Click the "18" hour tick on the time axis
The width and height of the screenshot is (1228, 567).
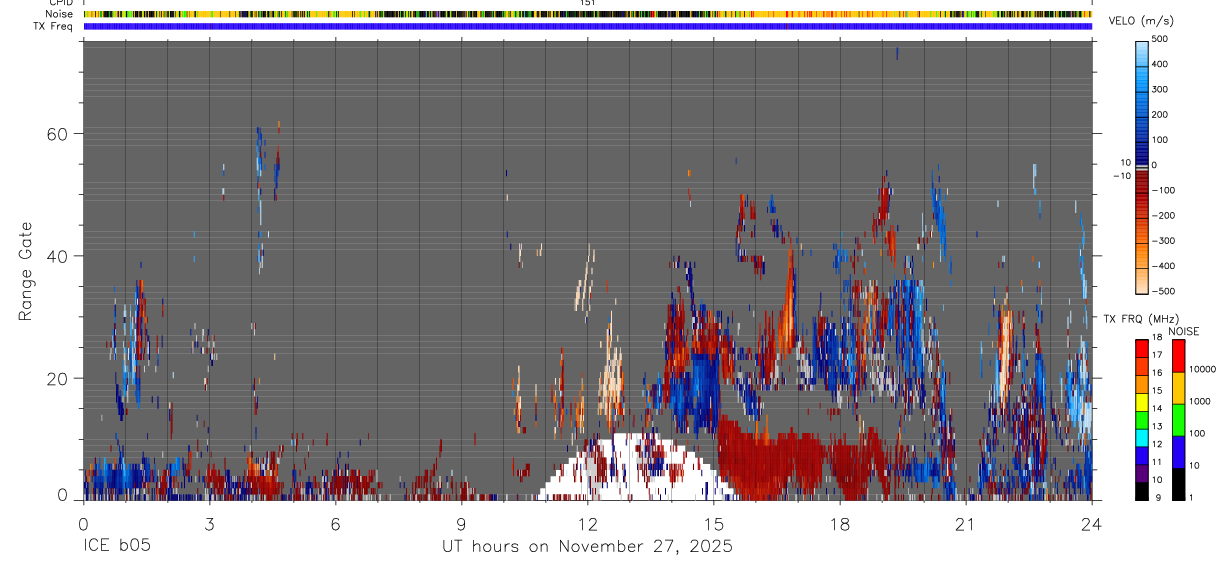840,523
